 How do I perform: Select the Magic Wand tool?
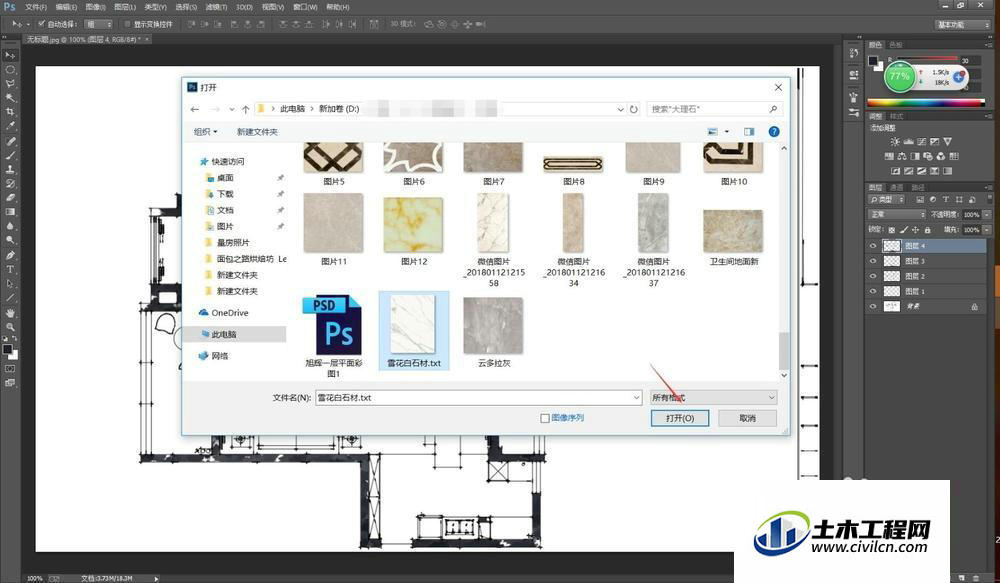[x=10, y=98]
